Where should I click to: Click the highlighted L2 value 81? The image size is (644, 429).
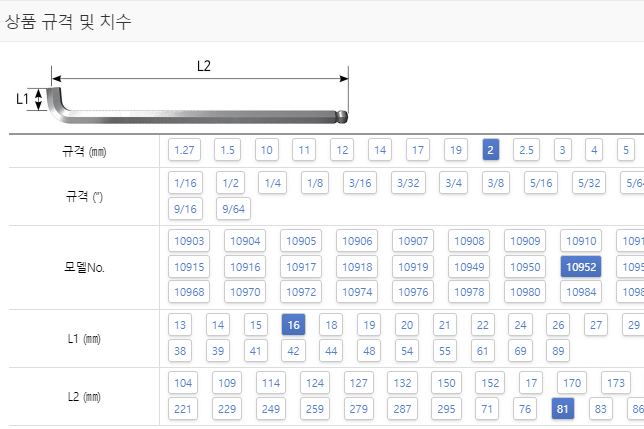[562, 408]
